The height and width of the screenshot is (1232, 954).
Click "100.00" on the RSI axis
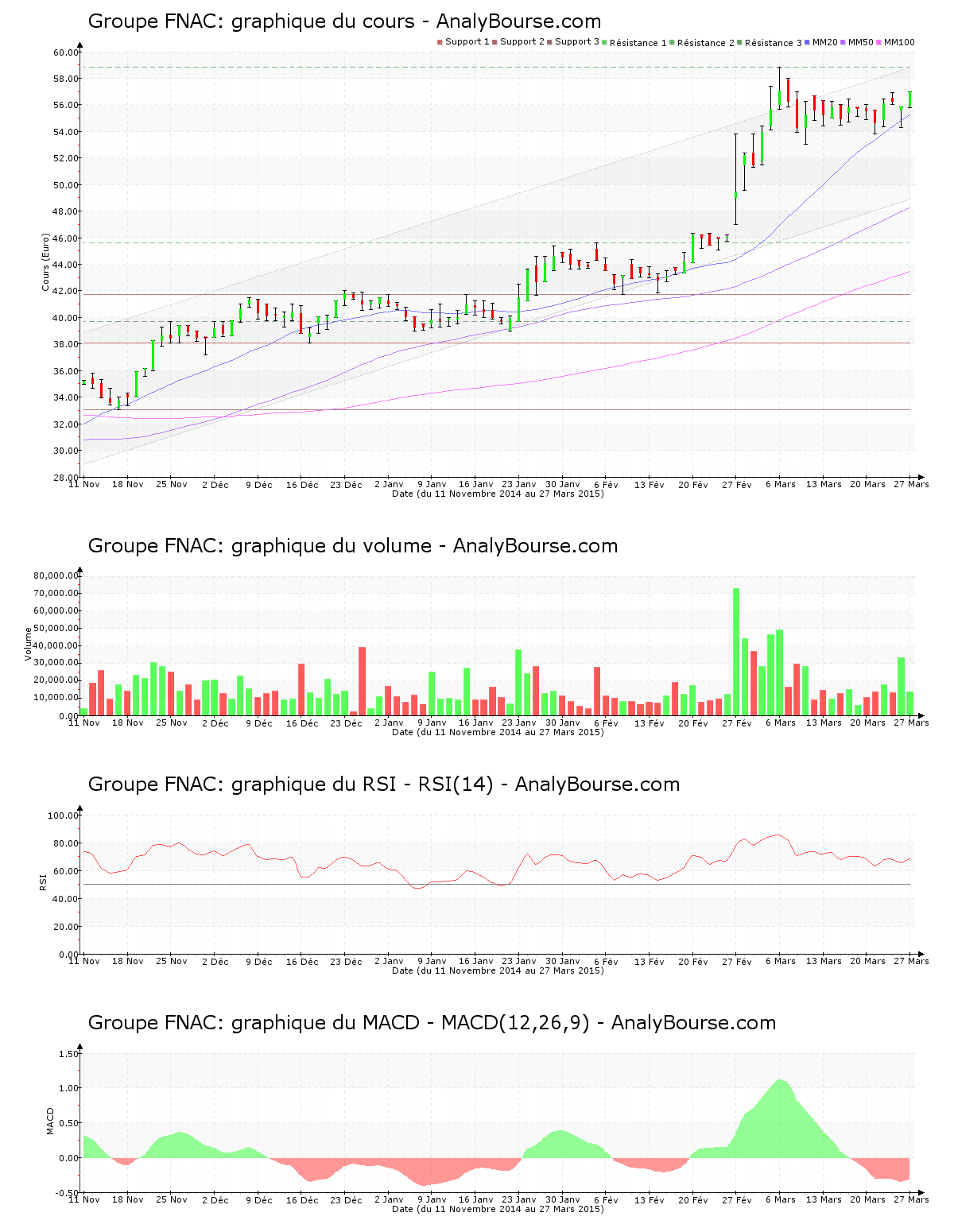(63, 816)
